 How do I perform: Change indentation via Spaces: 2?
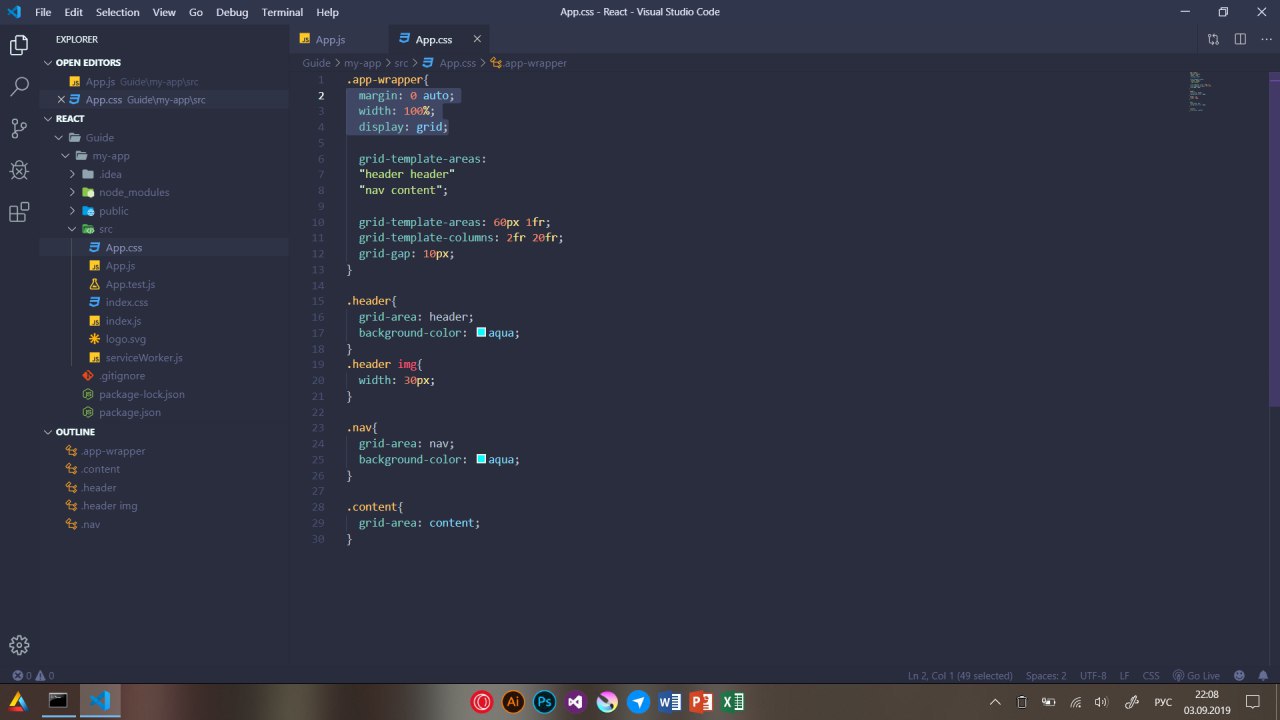[1046, 675]
